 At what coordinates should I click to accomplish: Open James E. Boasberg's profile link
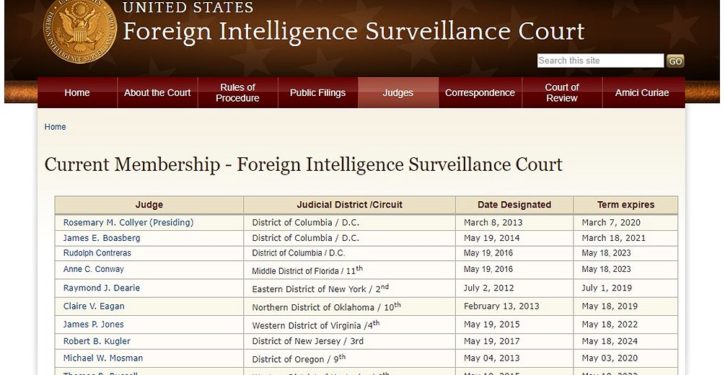pyautogui.click(x=102, y=238)
